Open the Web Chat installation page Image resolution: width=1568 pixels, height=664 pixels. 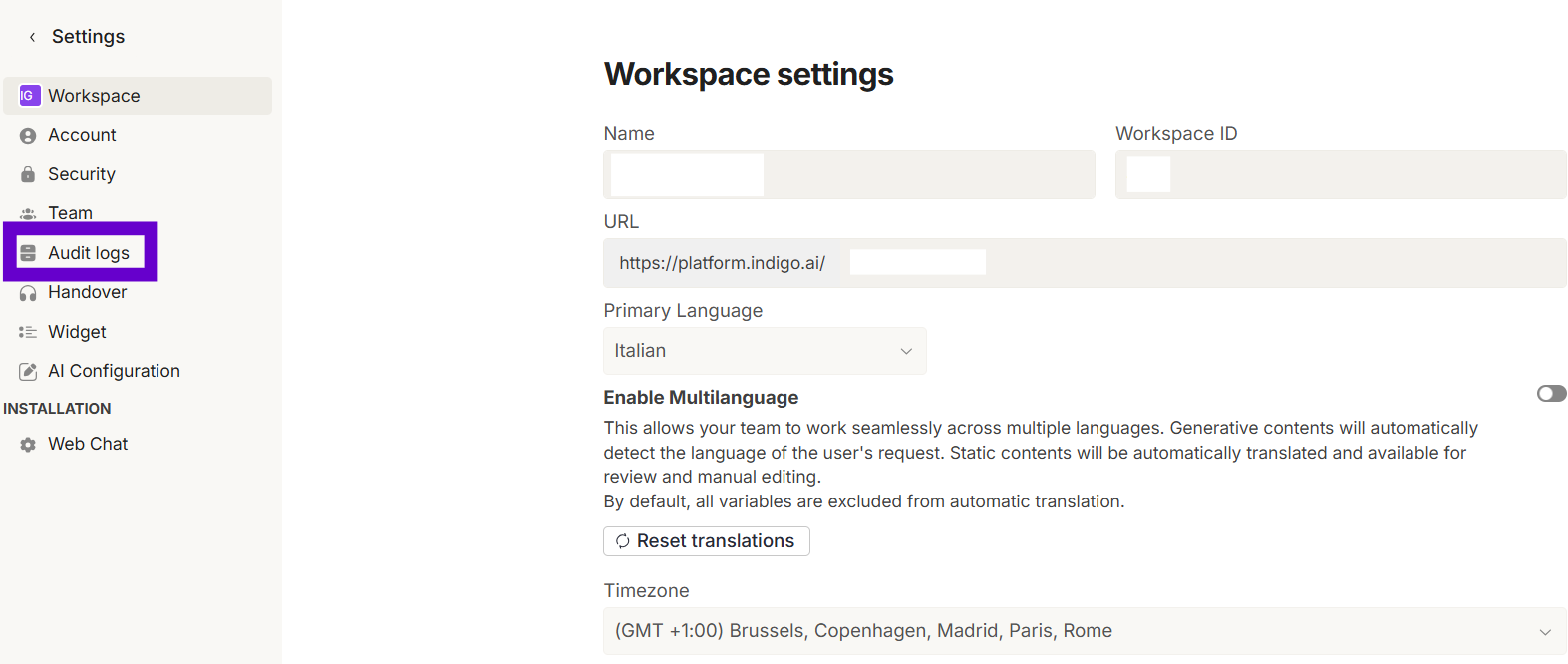88,444
